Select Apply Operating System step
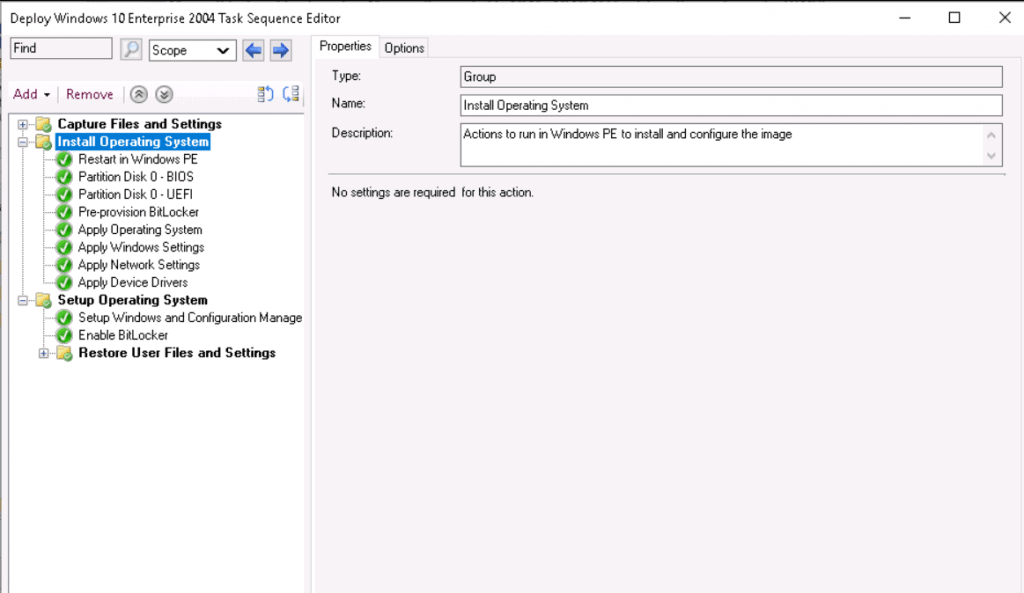 tap(140, 230)
